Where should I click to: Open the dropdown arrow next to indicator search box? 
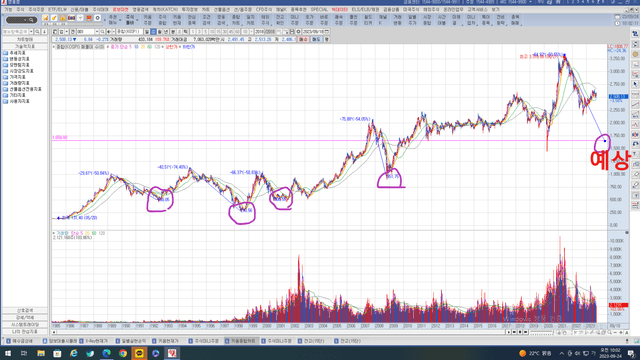(31, 32)
